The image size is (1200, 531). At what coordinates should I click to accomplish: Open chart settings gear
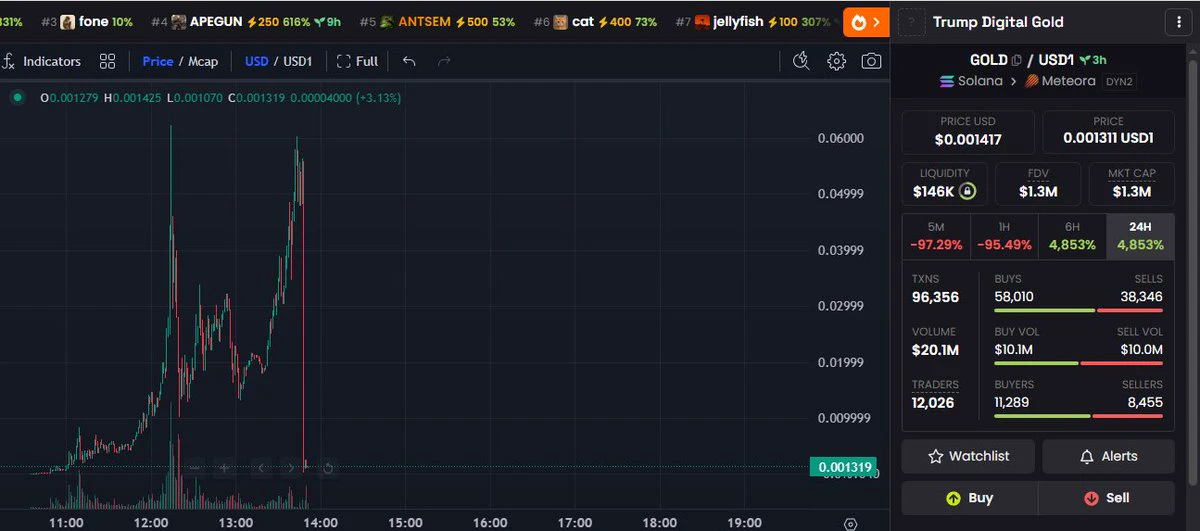pyautogui.click(x=836, y=61)
